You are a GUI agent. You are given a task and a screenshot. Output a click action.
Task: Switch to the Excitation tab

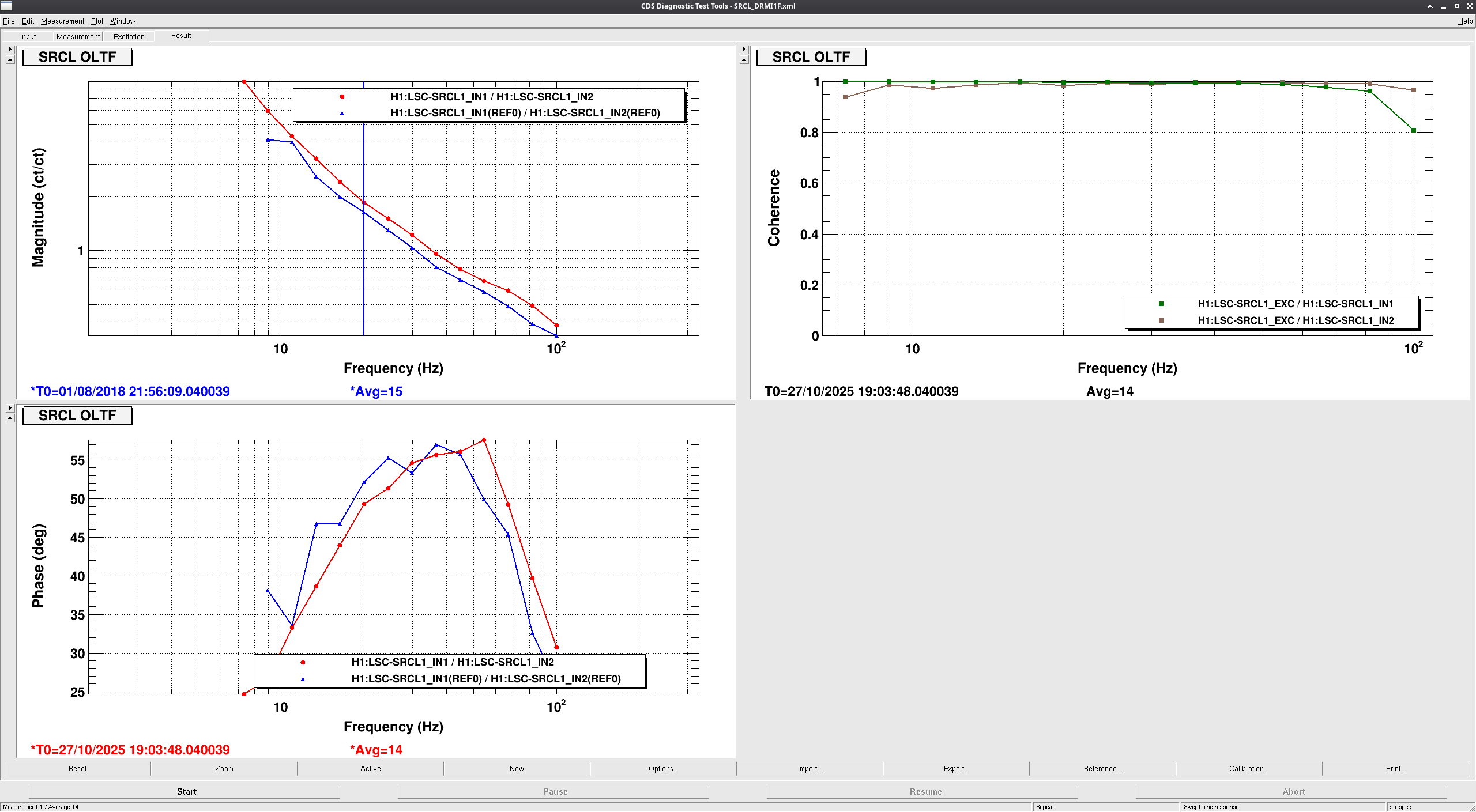129,36
